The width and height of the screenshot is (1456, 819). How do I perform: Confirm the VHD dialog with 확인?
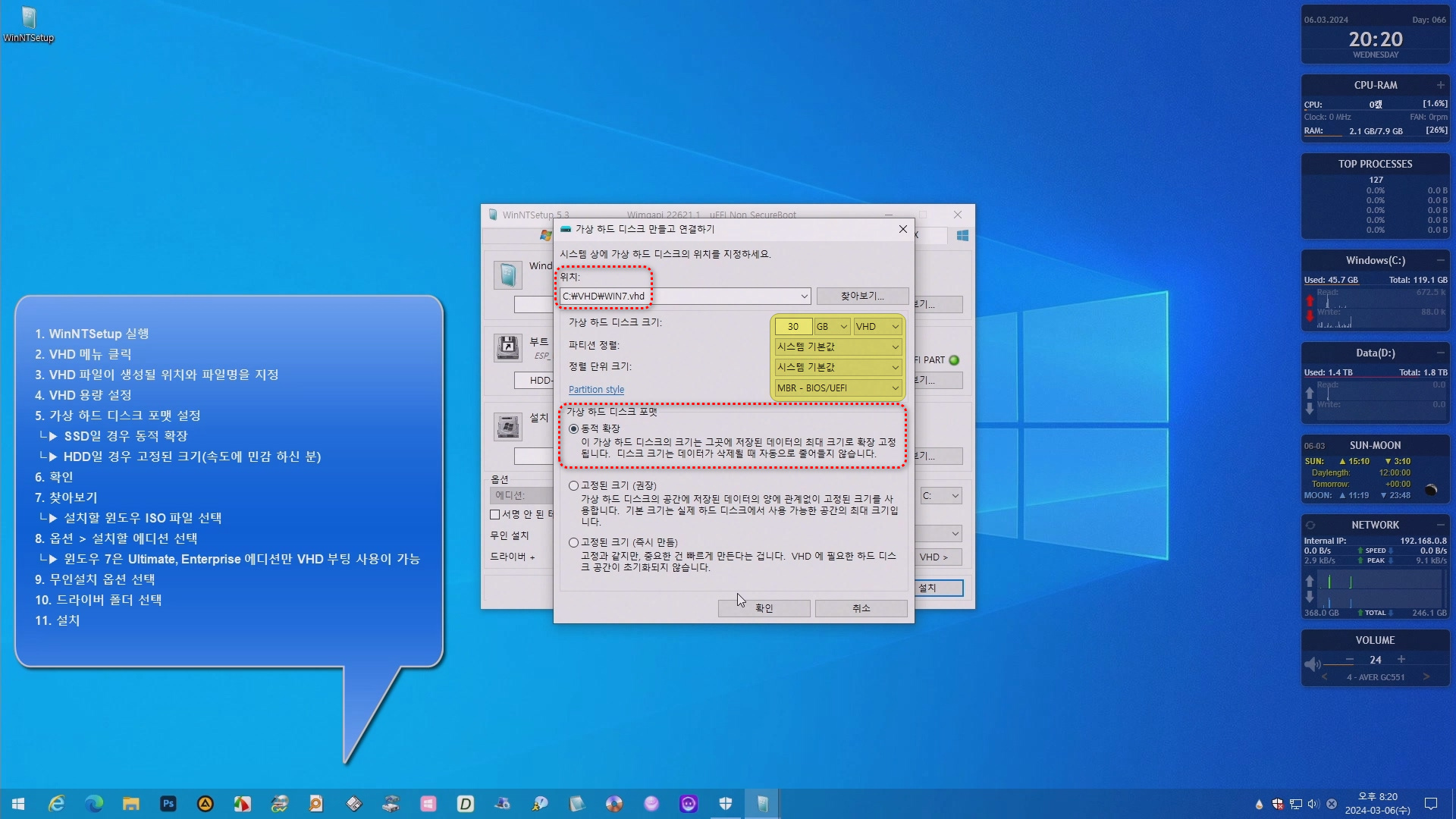764,608
